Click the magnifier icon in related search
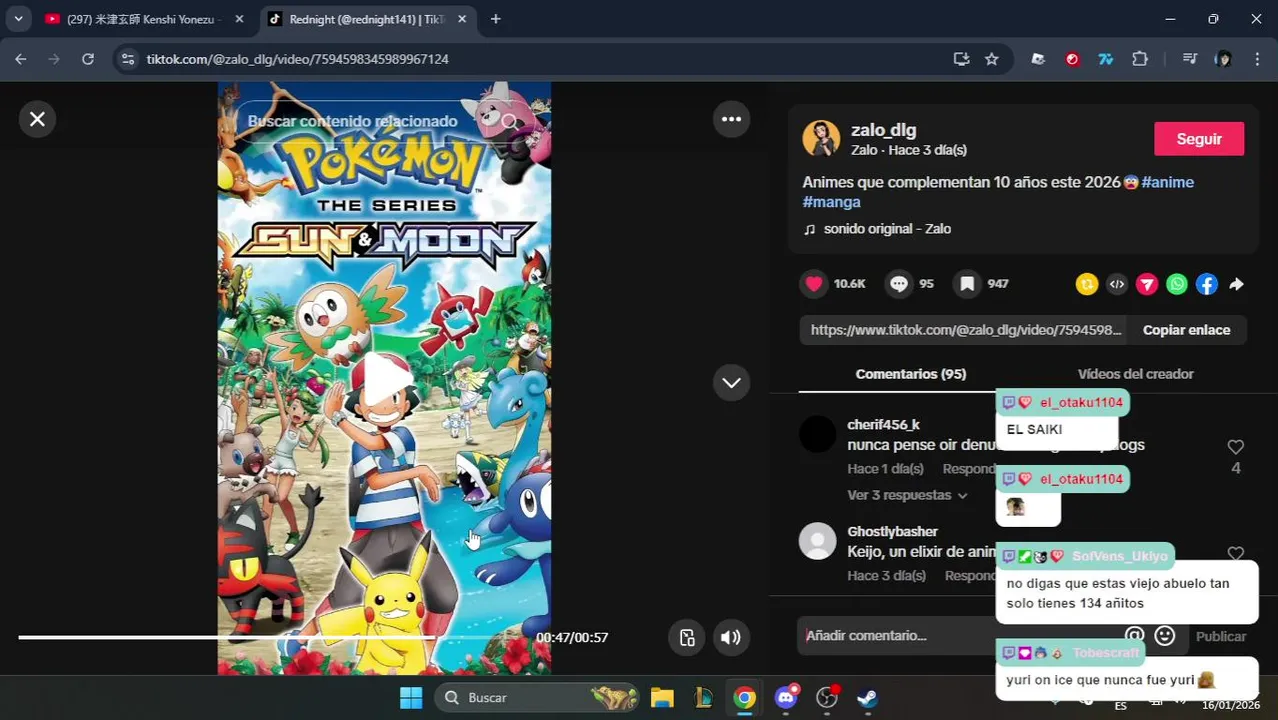Screen dimensions: 1278x720 pos(510,121)
